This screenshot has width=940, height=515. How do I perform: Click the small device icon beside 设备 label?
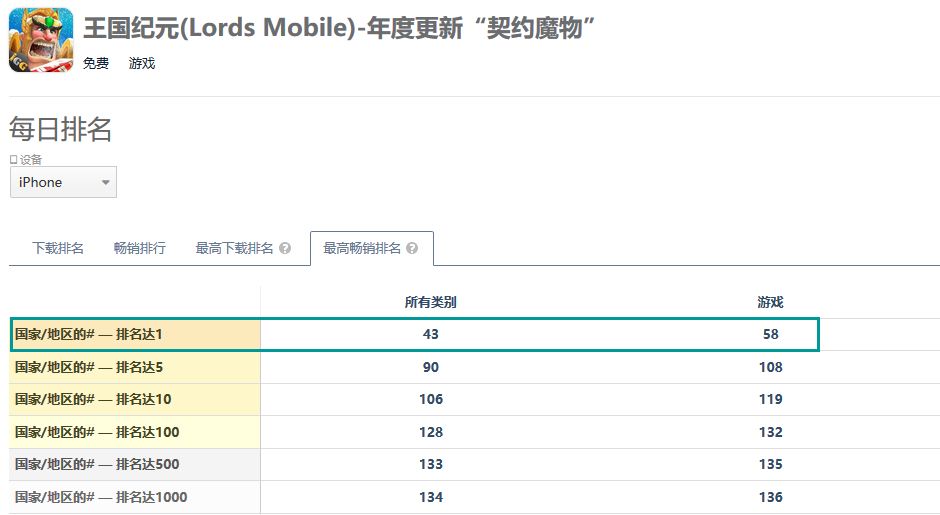[13, 159]
